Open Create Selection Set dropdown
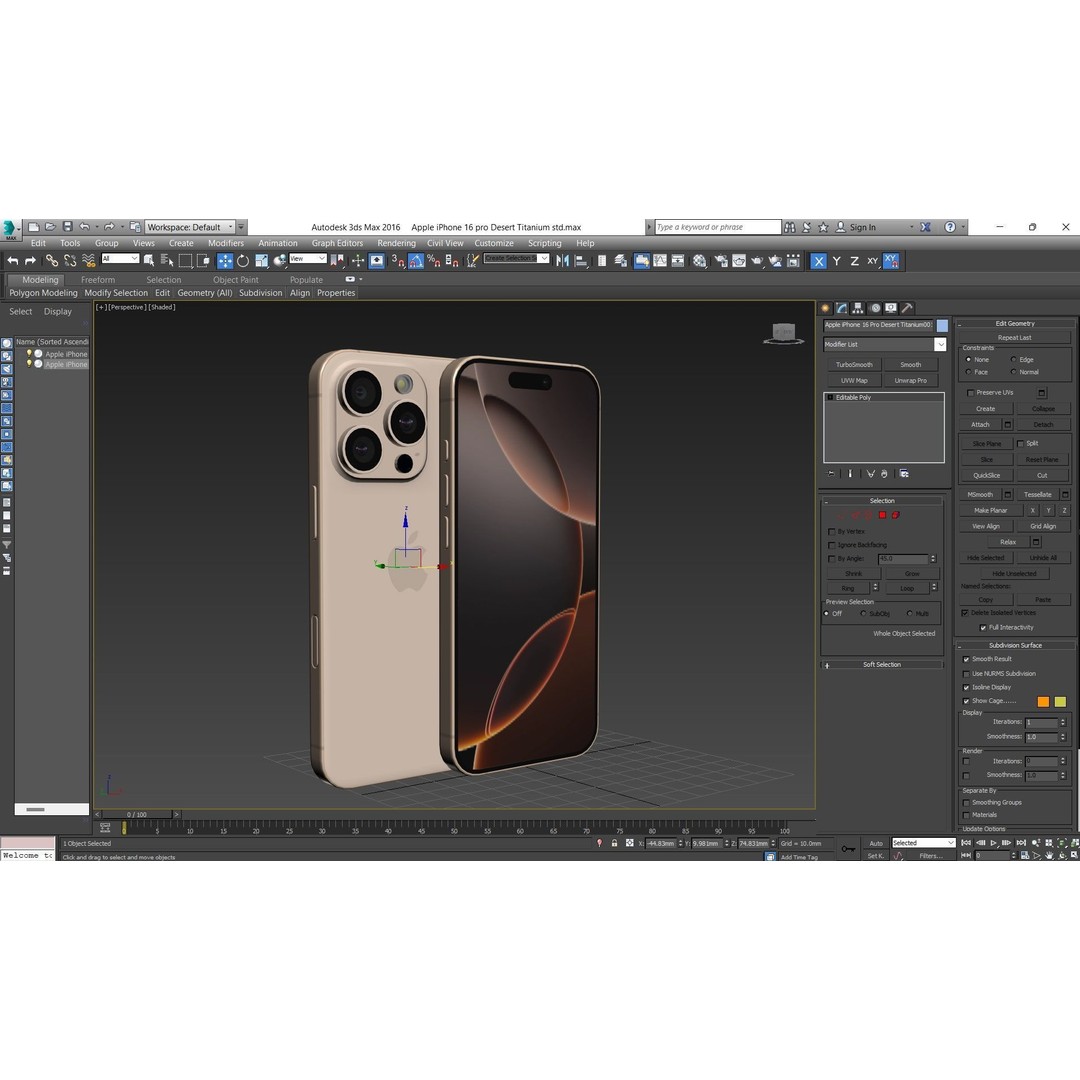1080x1080 pixels. coord(516,258)
